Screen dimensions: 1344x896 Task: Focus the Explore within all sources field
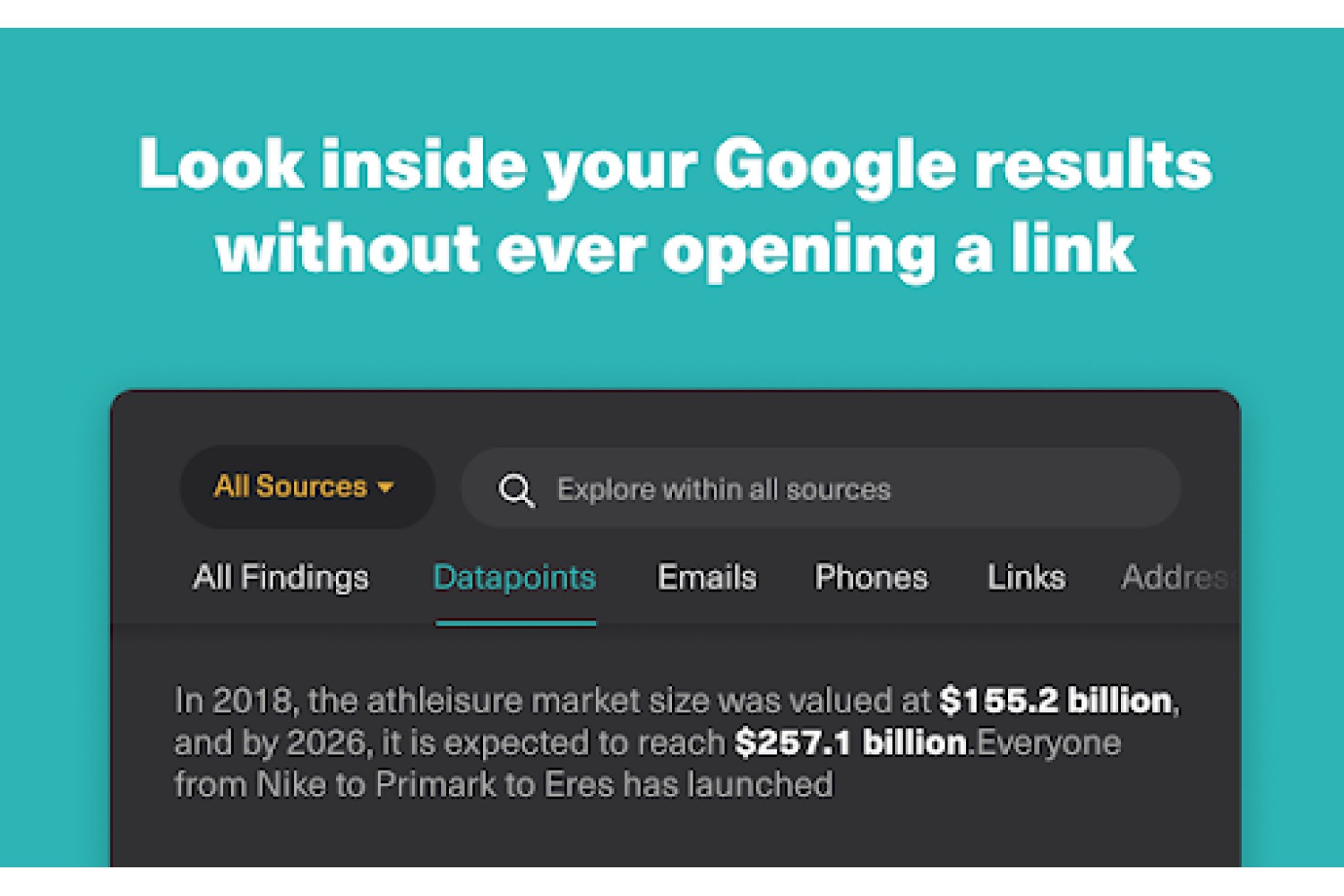coord(821,488)
